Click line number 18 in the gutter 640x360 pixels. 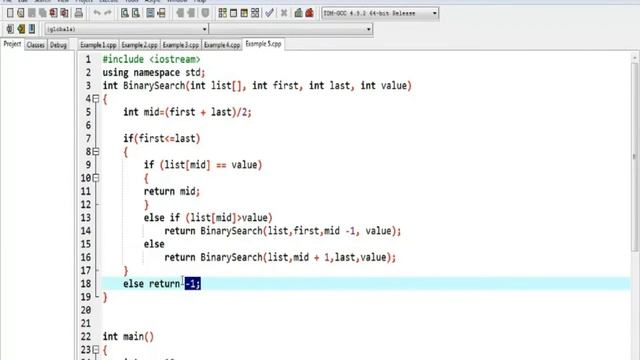(x=86, y=284)
